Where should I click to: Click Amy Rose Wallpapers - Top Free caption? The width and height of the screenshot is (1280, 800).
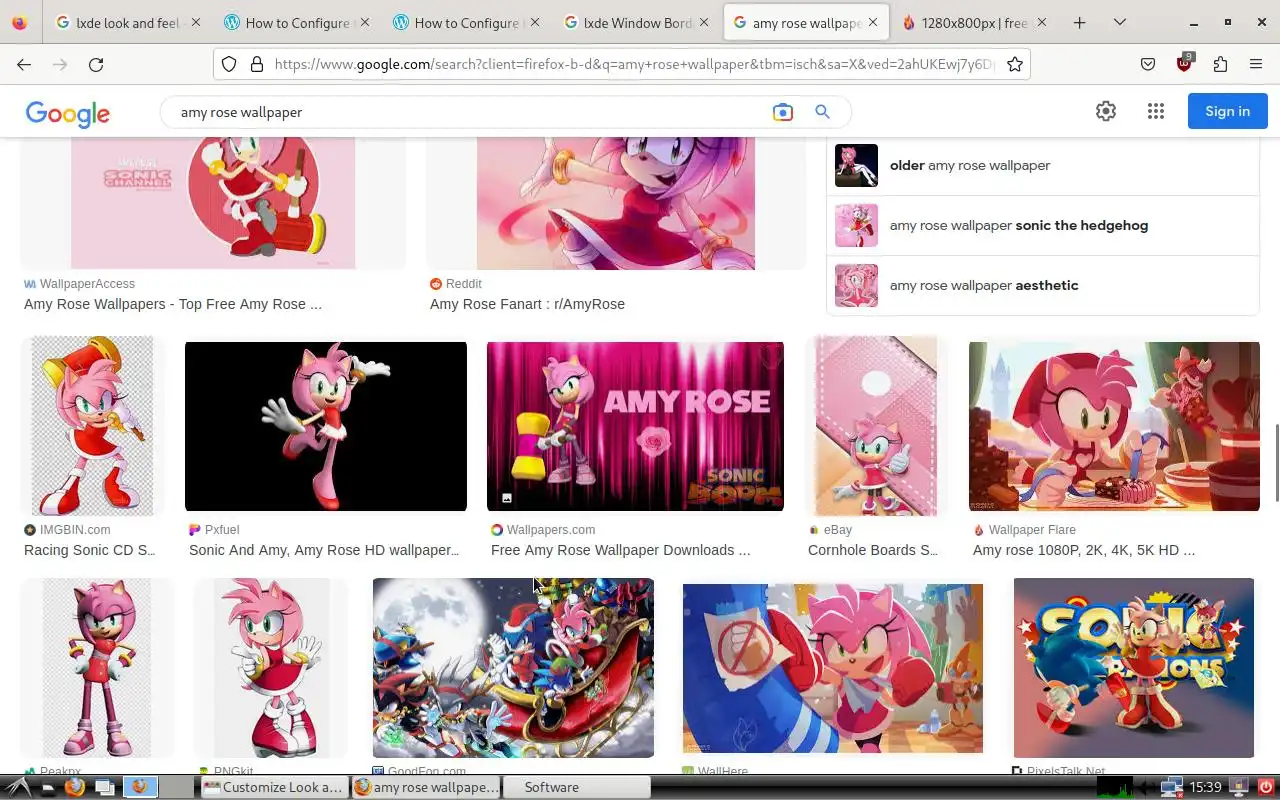pos(173,304)
